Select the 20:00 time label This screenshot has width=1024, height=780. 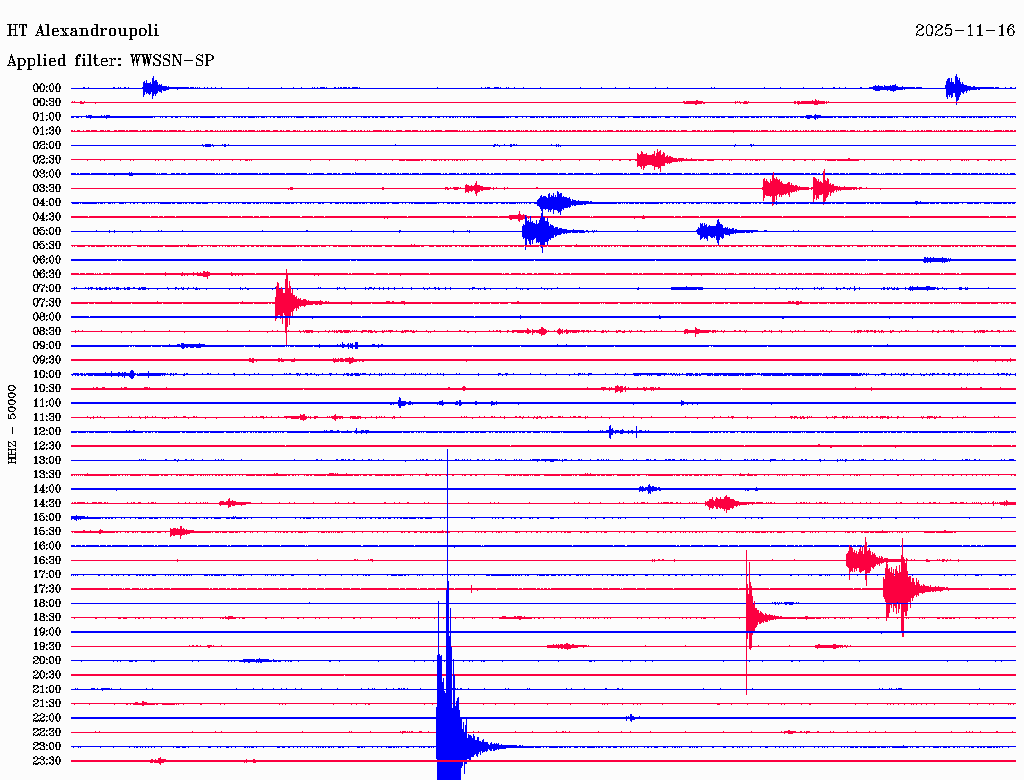(47, 660)
